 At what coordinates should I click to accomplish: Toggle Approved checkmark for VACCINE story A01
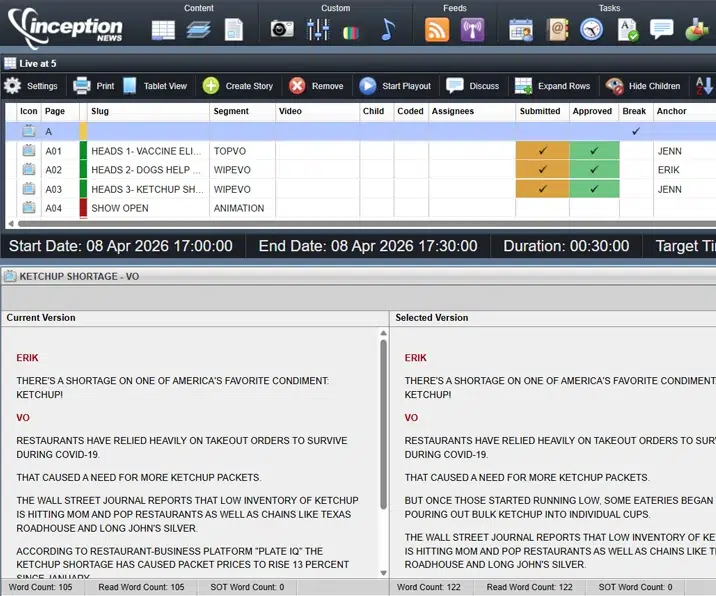594,151
